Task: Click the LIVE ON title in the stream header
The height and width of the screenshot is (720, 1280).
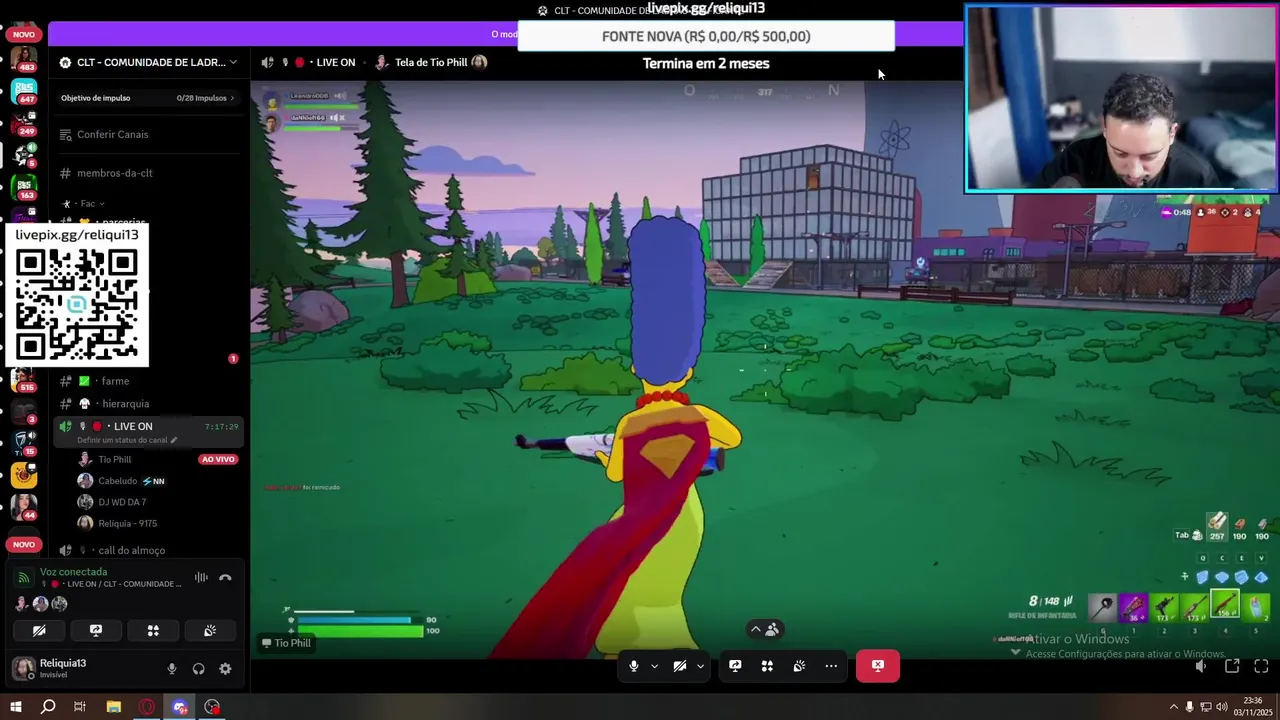Action: [335, 62]
